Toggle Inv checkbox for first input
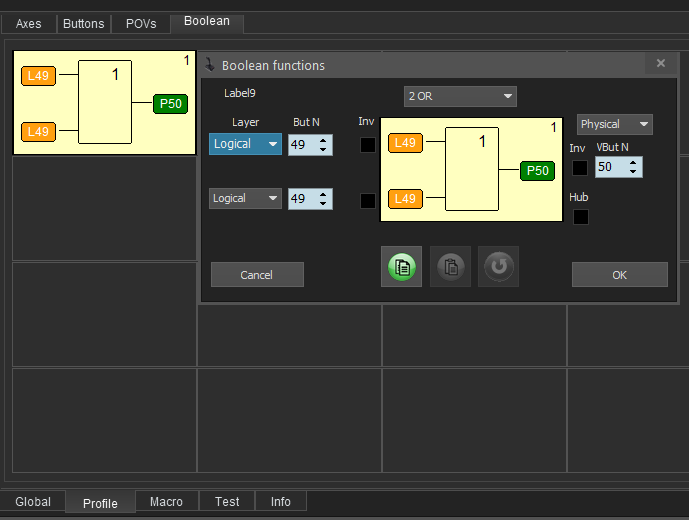This screenshot has height=520, width=689. [368, 145]
